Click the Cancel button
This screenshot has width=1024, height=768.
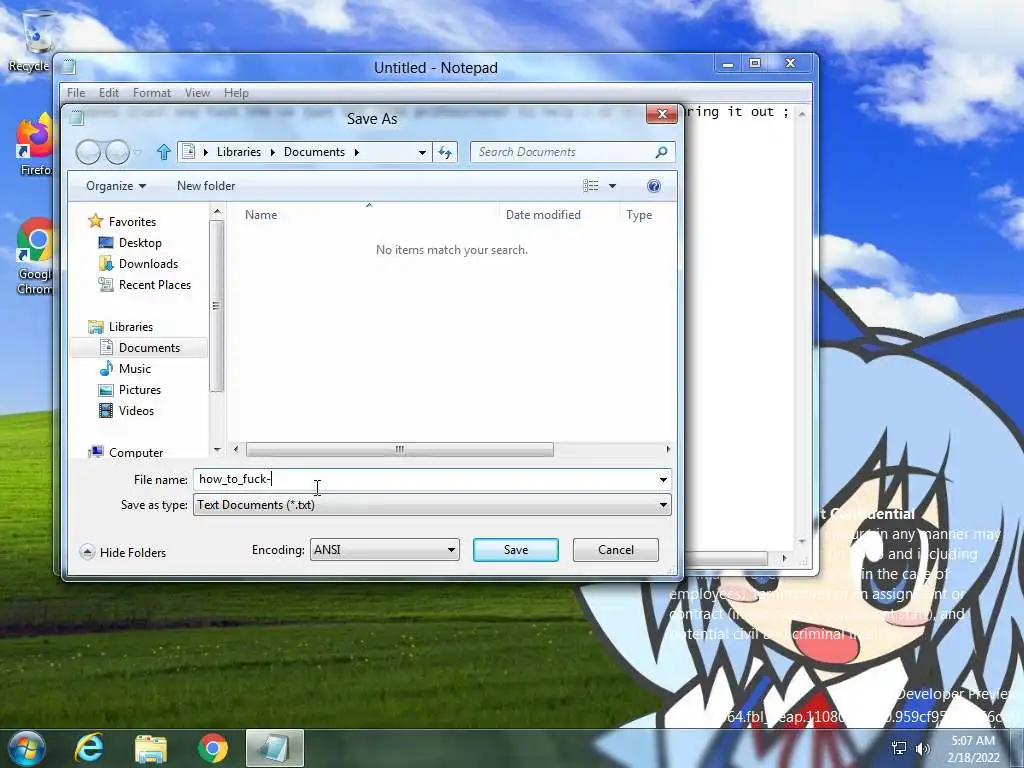[616, 550]
